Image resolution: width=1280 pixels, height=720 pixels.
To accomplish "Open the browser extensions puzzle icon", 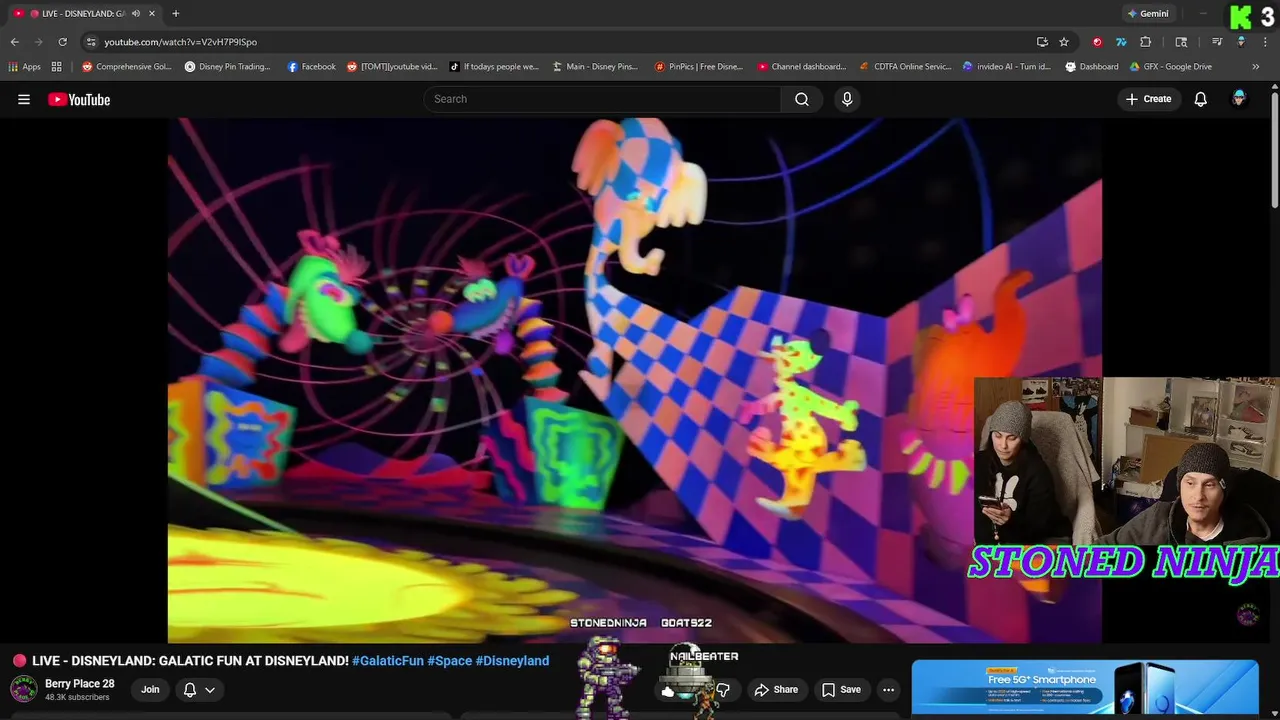I will [x=1146, y=42].
